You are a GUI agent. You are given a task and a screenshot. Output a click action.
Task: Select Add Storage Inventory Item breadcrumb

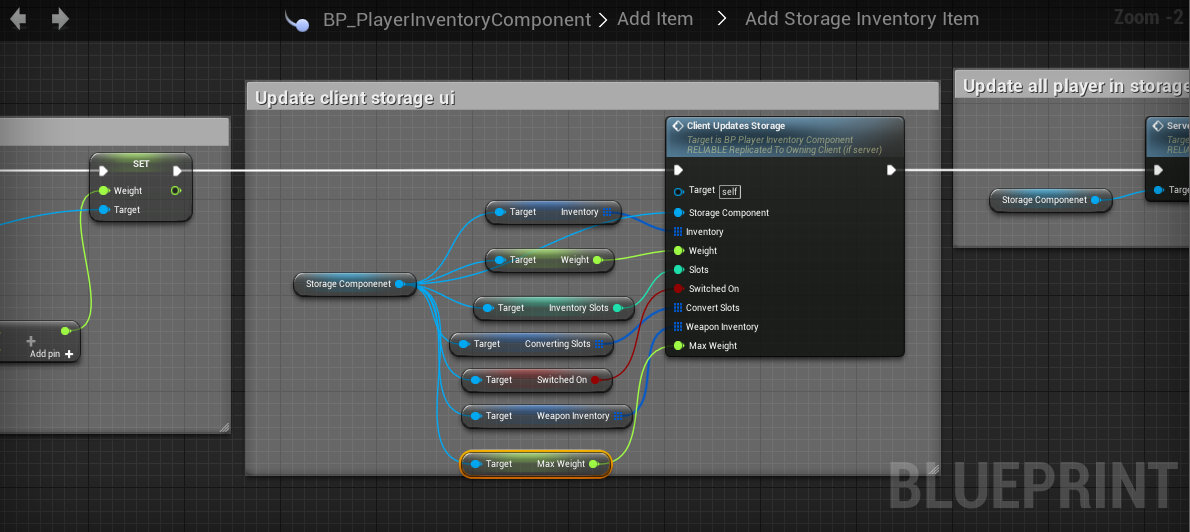click(x=861, y=19)
